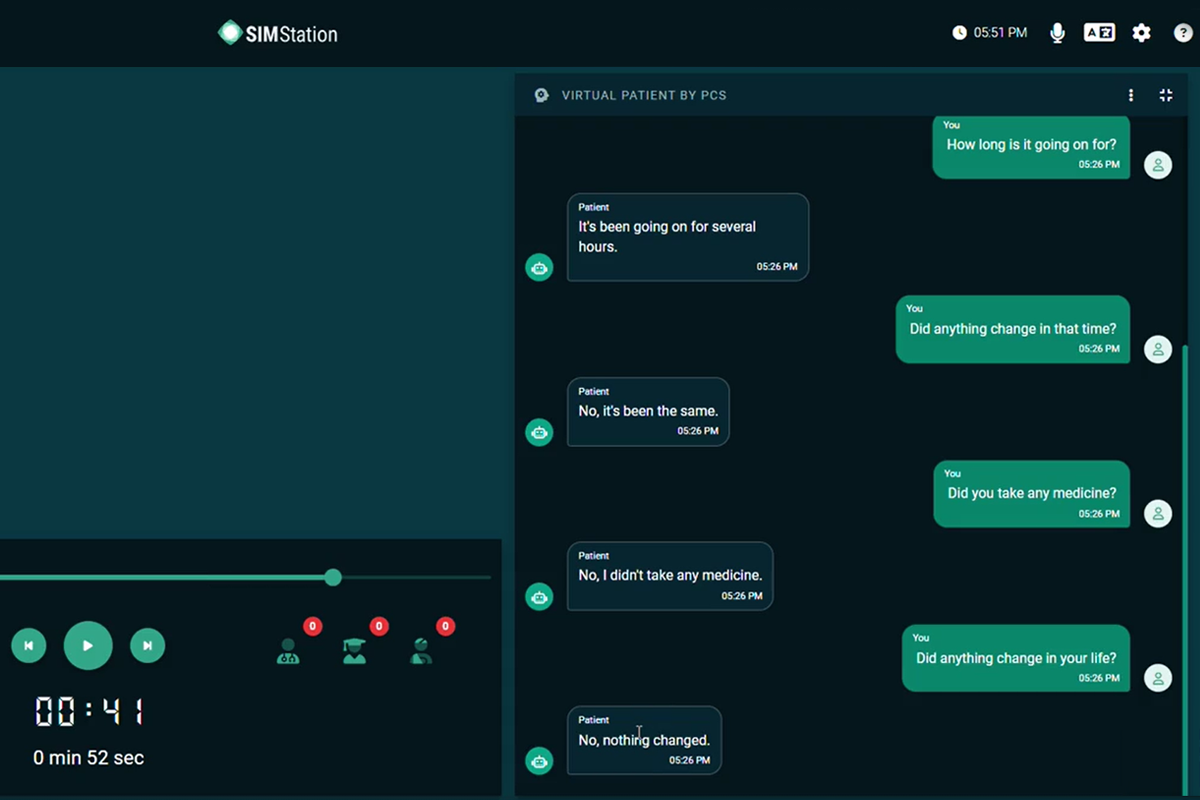Click the 05:51 PM clock time
The image size is (1200, 800).
pyautogui.click(x=1001, y=33)
